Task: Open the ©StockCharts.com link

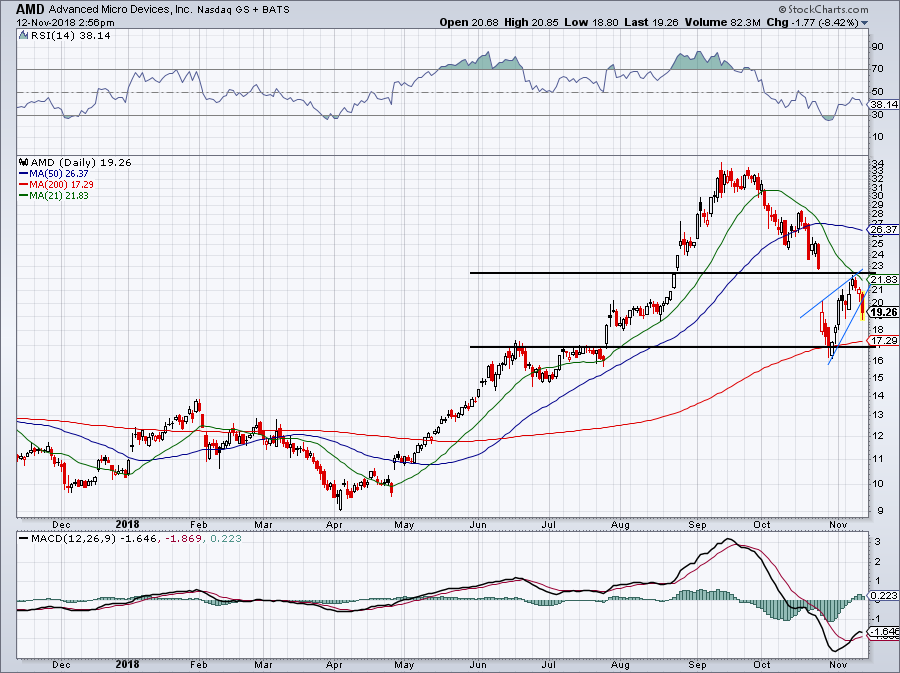Action: point(824,9)
